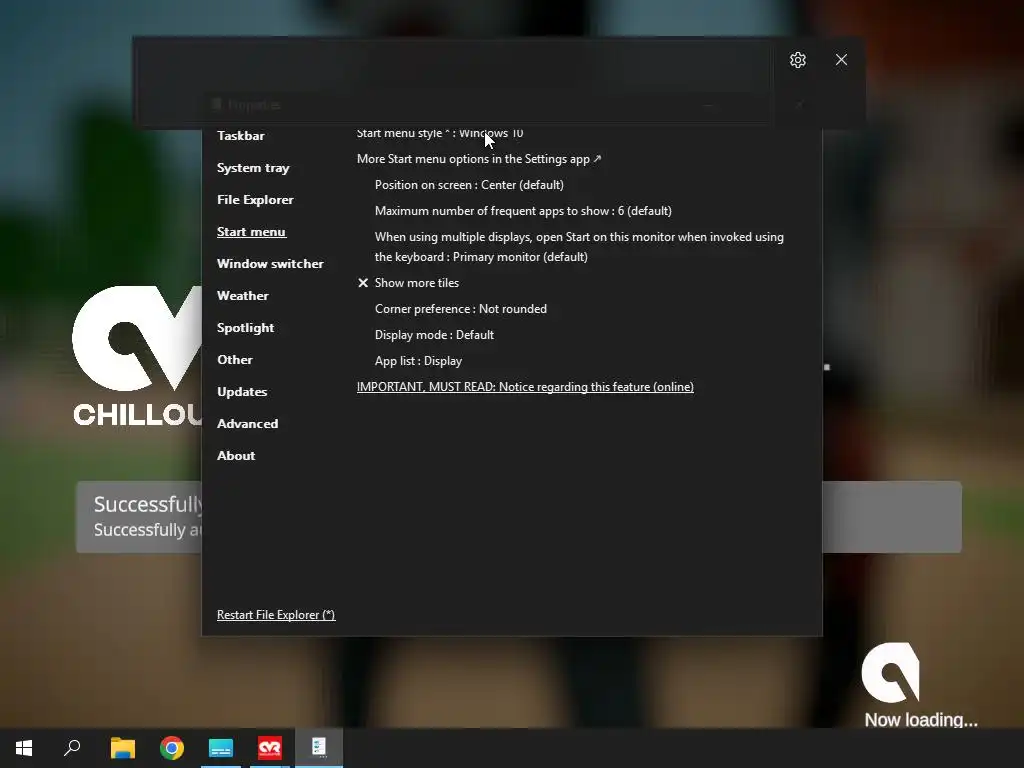Screen dimensions: 1024x768
Task: Change multiple displays Primary monitor setting
Action: (x=579, y=247)
